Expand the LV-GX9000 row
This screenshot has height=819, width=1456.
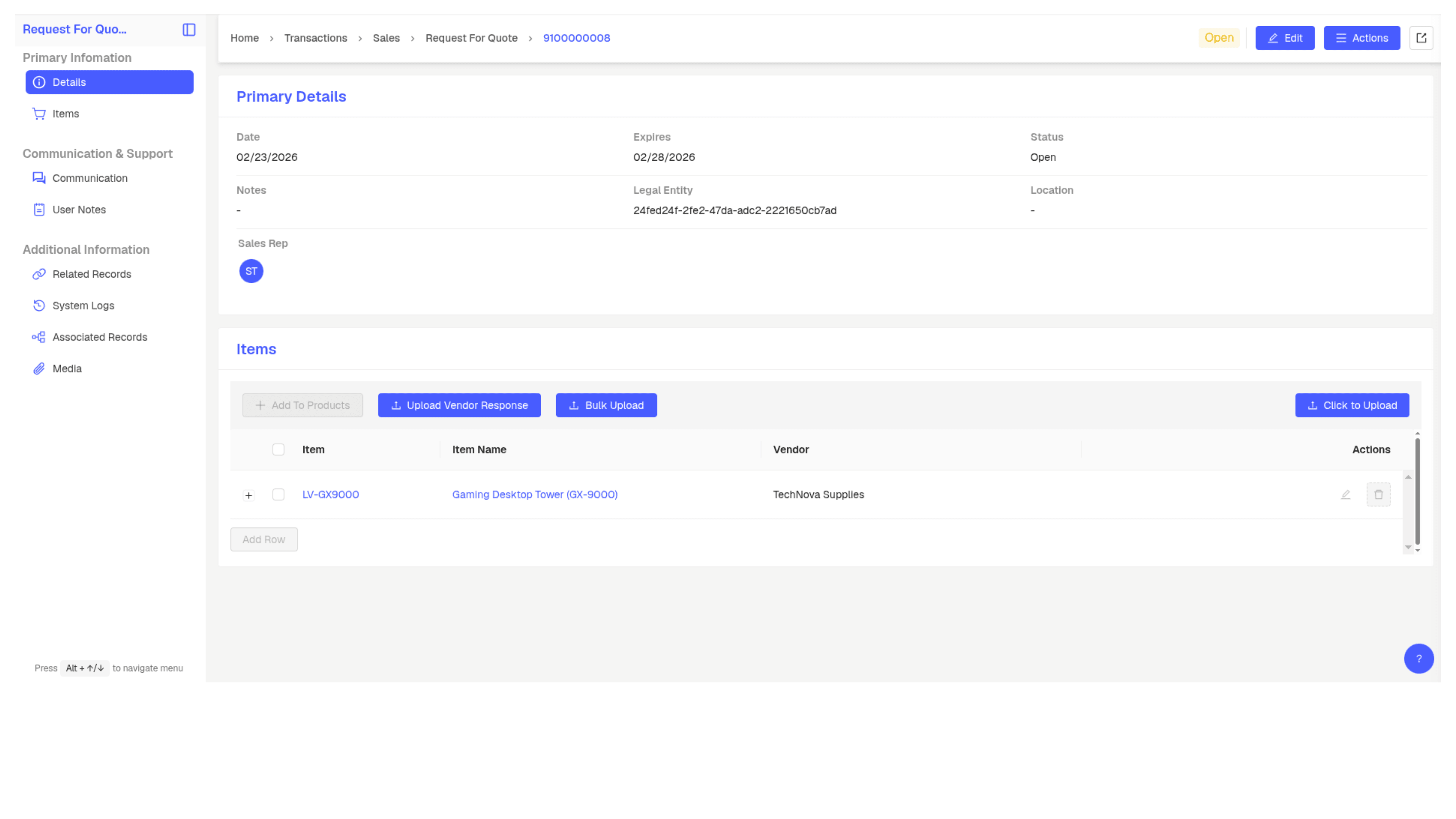pos(249,496)
